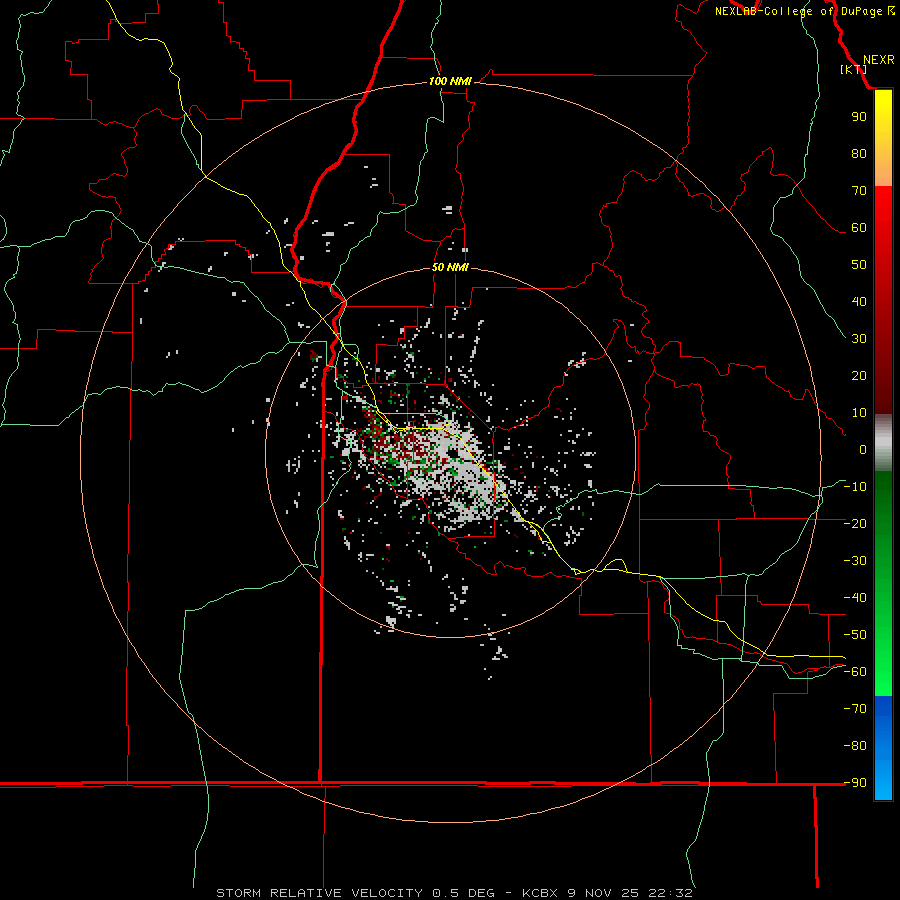Click the -10 scale label
This screenshot has width=900, height=900.
click(x=855, y=487)
